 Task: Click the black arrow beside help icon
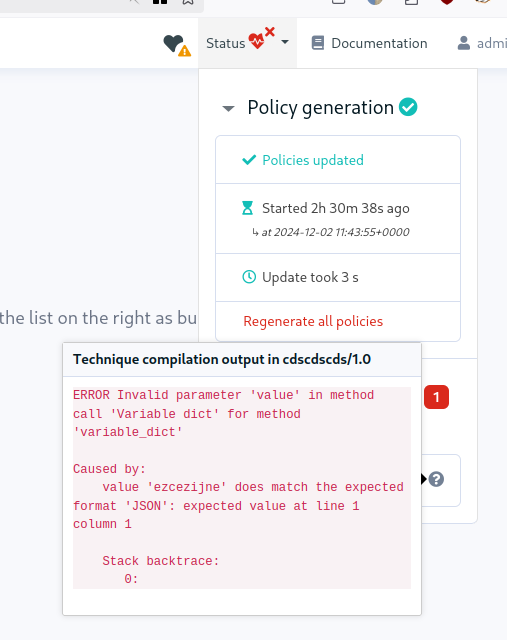(424, 479)
